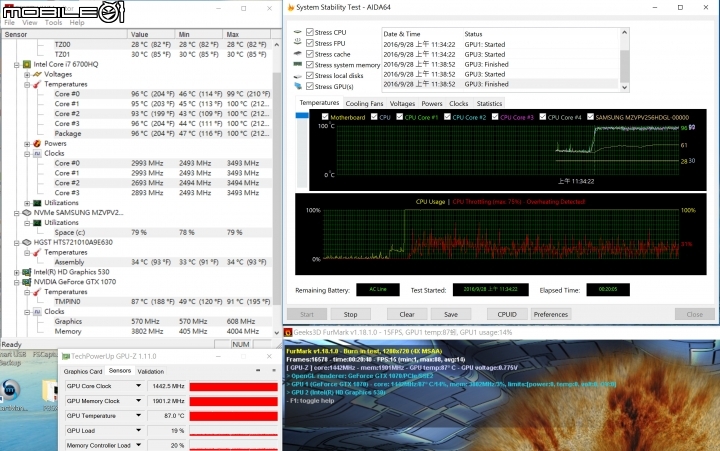Click the Powers flame icon in sensor tree
The width and height of the screenshot is (720, 451).
[x=37, y=143]
